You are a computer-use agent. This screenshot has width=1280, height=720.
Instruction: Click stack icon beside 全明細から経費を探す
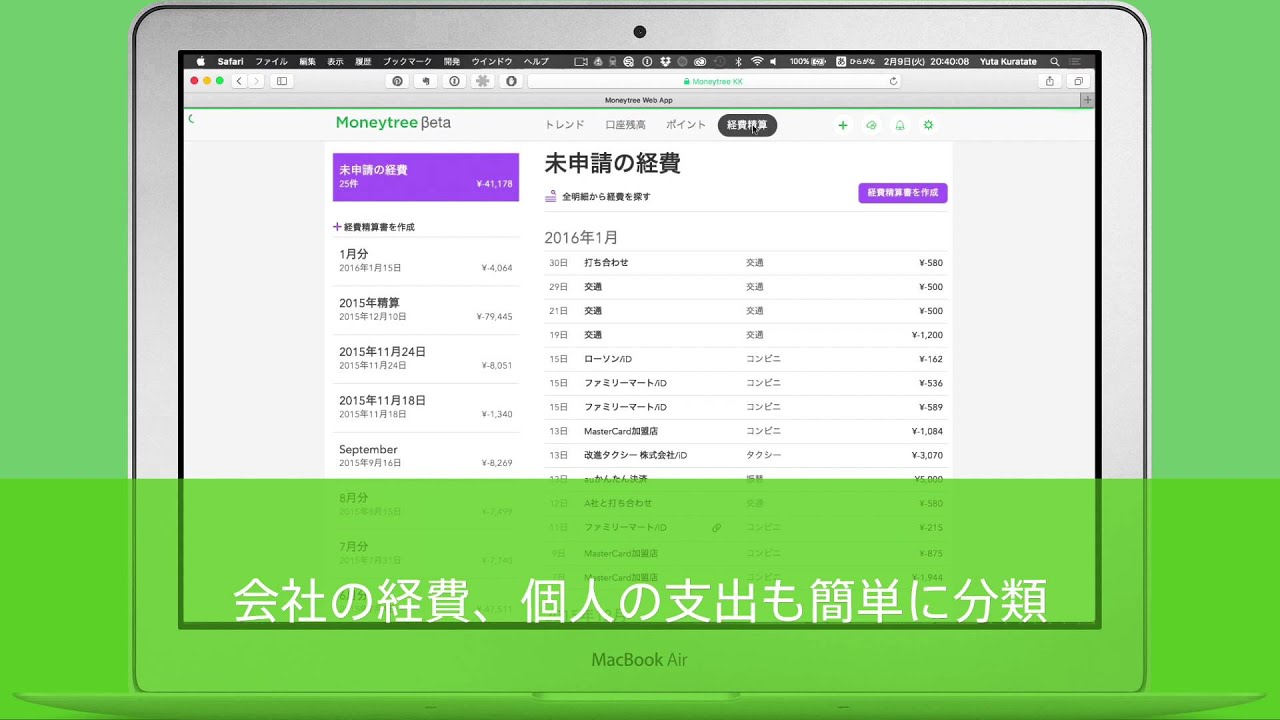click(550, 196)
